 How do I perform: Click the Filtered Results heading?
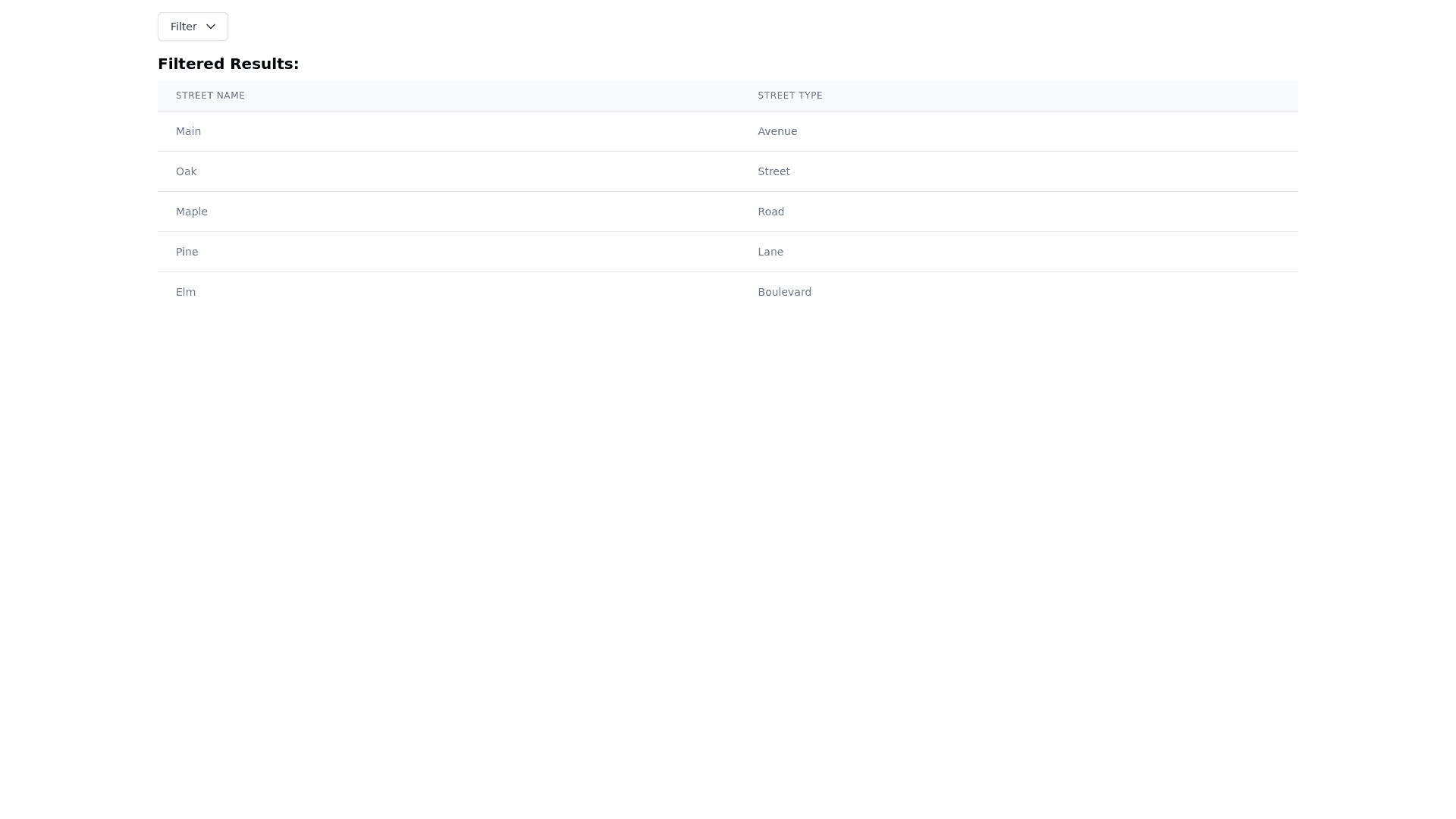(228, 64)
